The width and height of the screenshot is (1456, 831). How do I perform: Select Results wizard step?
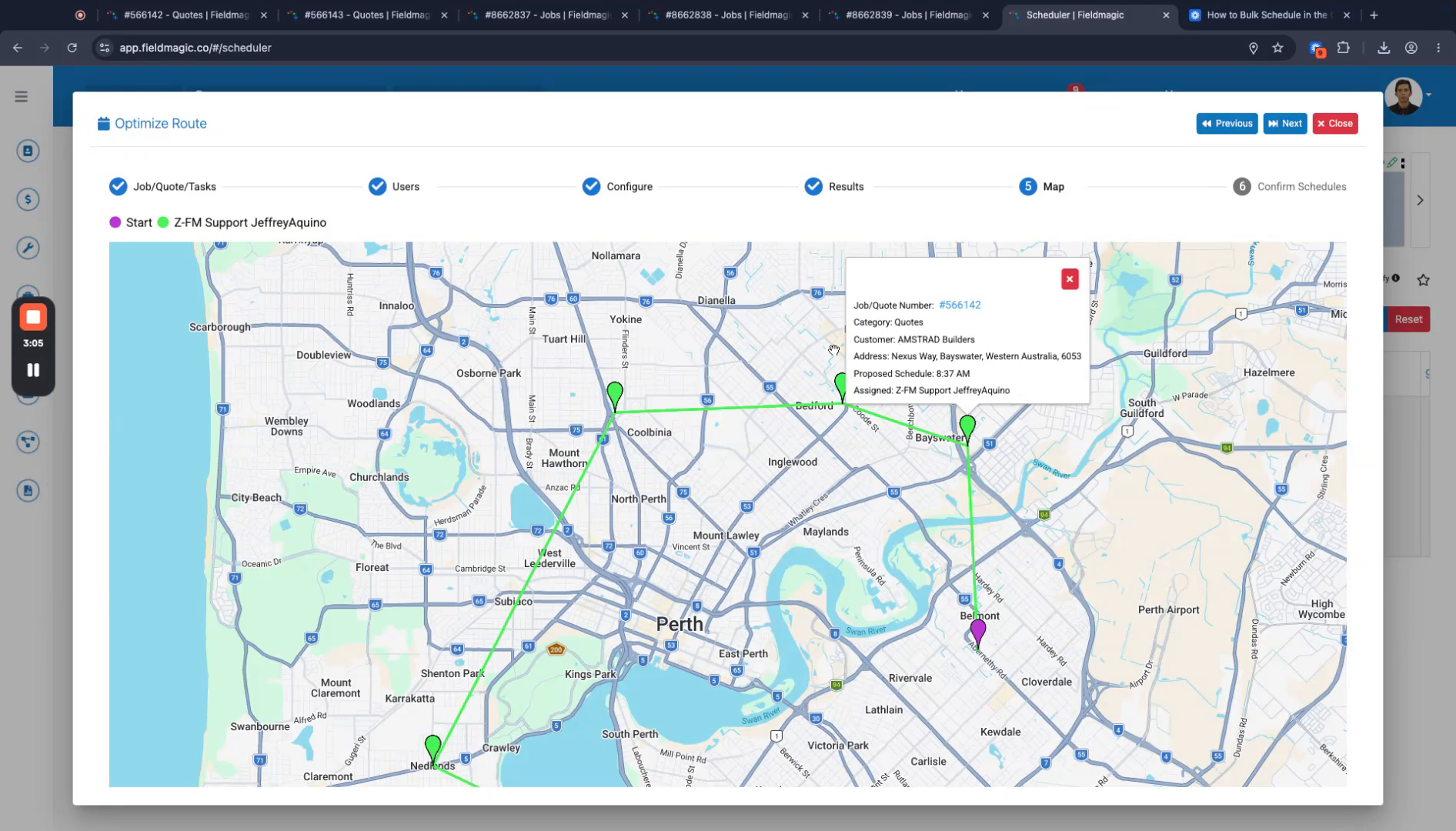pyautogui.click(x=834, y=186)
